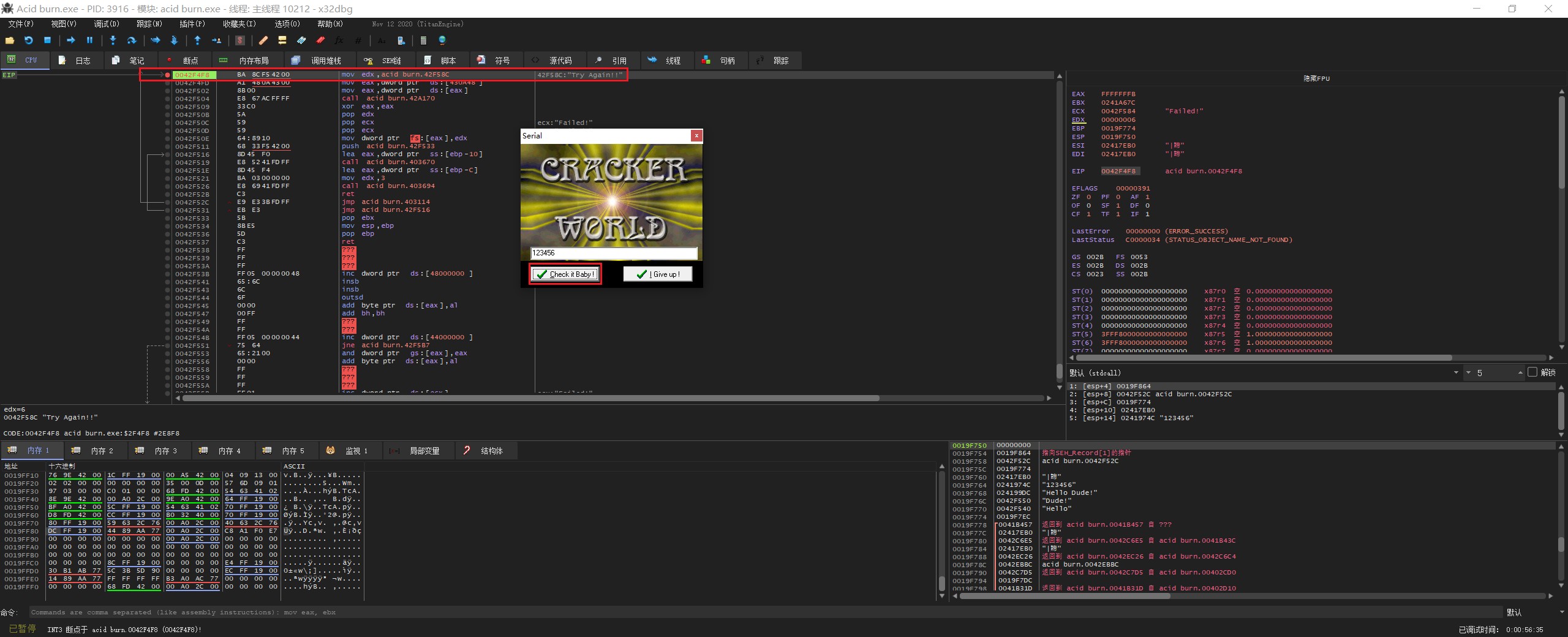The image size is (1568, 637).
Task: Toggle breakpoint bullet at address 0042F516
Action: point(167,154)
